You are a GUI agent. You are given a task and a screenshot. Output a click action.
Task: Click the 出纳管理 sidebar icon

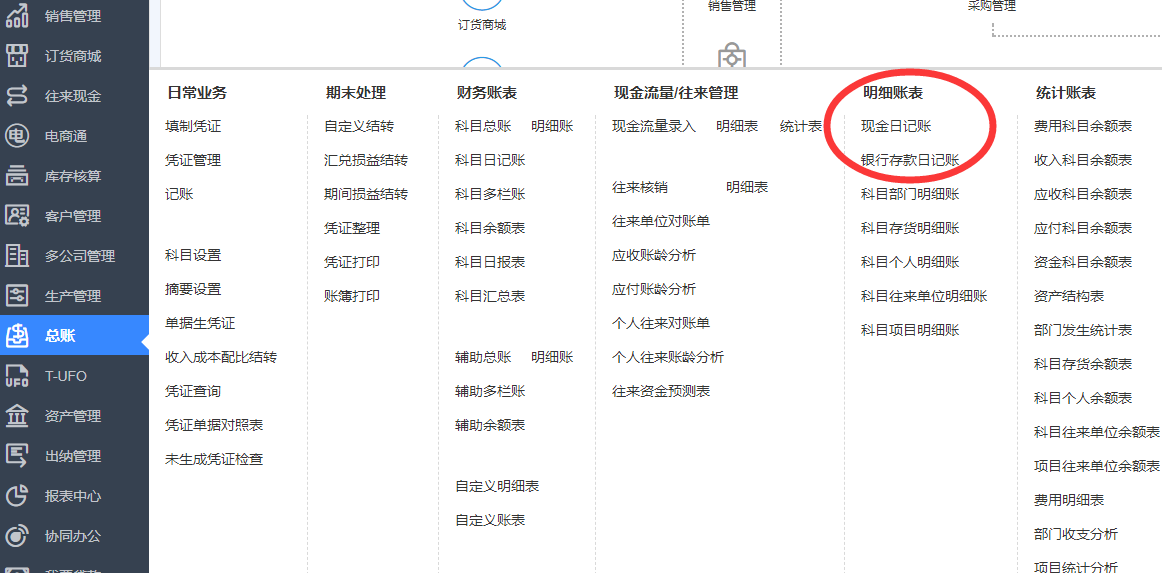pyautogui.click(x=17, y=456)
